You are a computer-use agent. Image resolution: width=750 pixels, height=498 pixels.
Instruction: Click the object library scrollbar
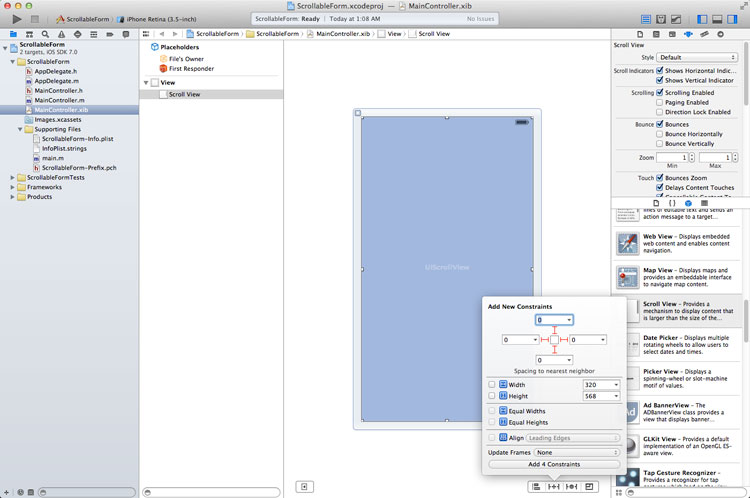pos(746,319)
